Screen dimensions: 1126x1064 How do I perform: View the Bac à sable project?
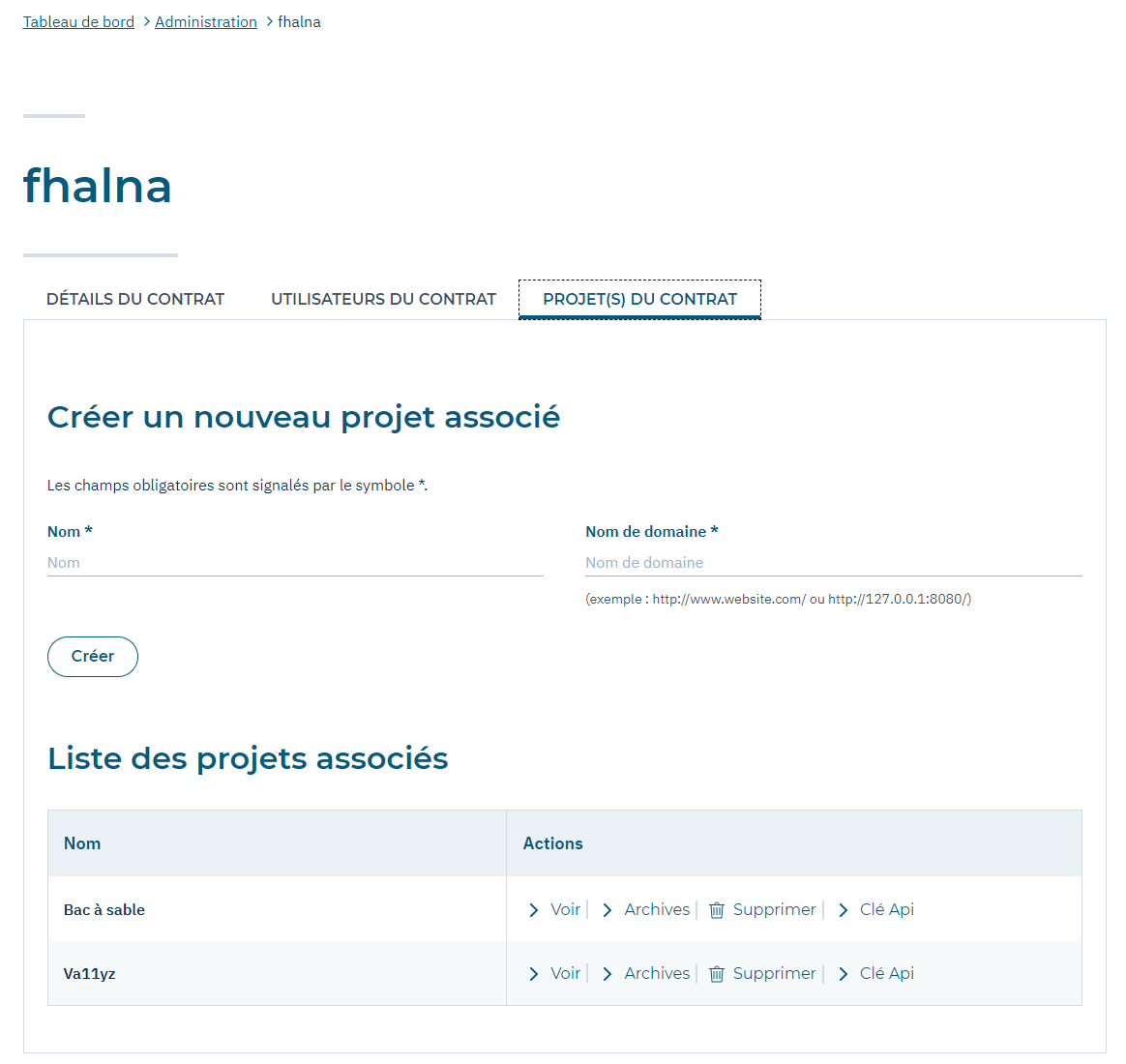point(565,909)
